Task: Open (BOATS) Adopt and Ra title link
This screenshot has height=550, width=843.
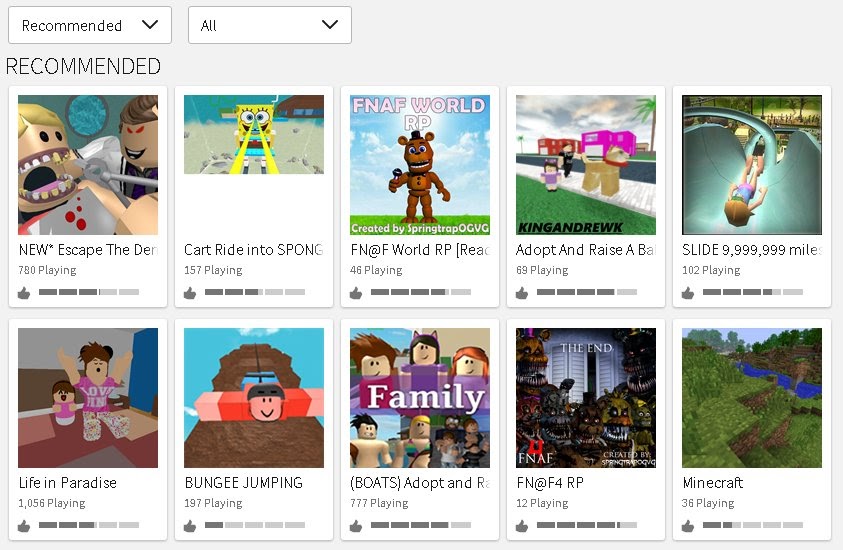Action: pos(420,483)
